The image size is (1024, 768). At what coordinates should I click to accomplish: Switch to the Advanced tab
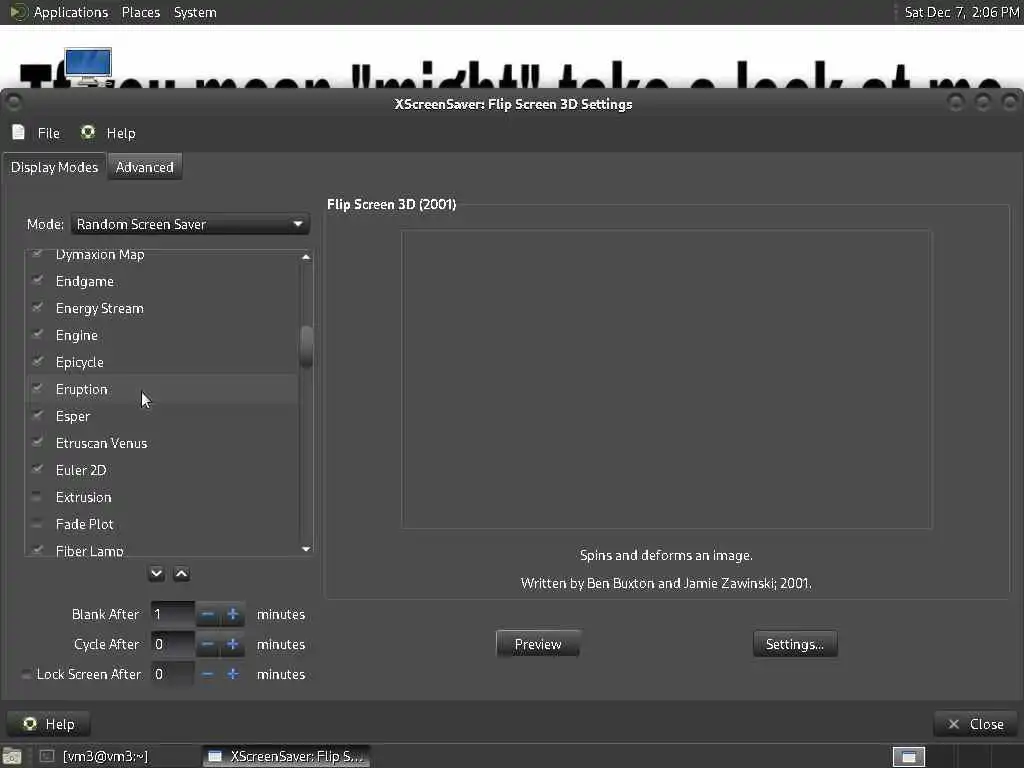point(145,167)
